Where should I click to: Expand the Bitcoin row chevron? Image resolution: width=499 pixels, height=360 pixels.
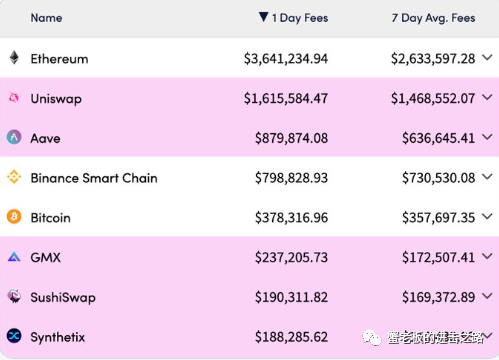coord(487,217)
